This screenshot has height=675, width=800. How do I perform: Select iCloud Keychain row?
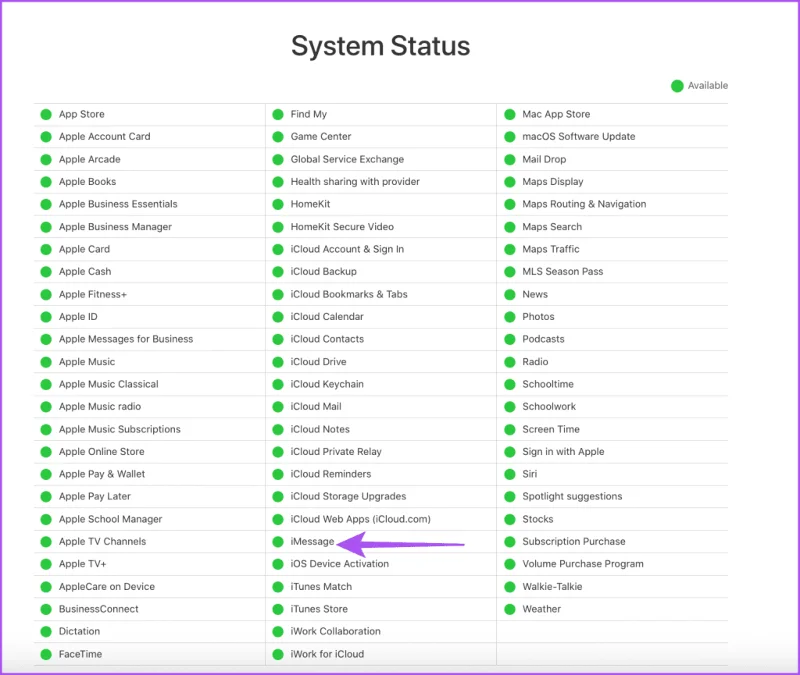pyautogui.click(x=327, y=384)
